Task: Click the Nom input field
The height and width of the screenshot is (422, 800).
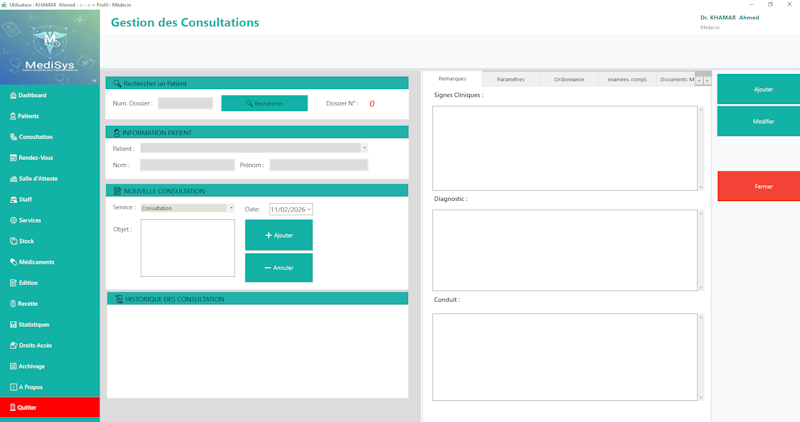Action: coord(187,165)
